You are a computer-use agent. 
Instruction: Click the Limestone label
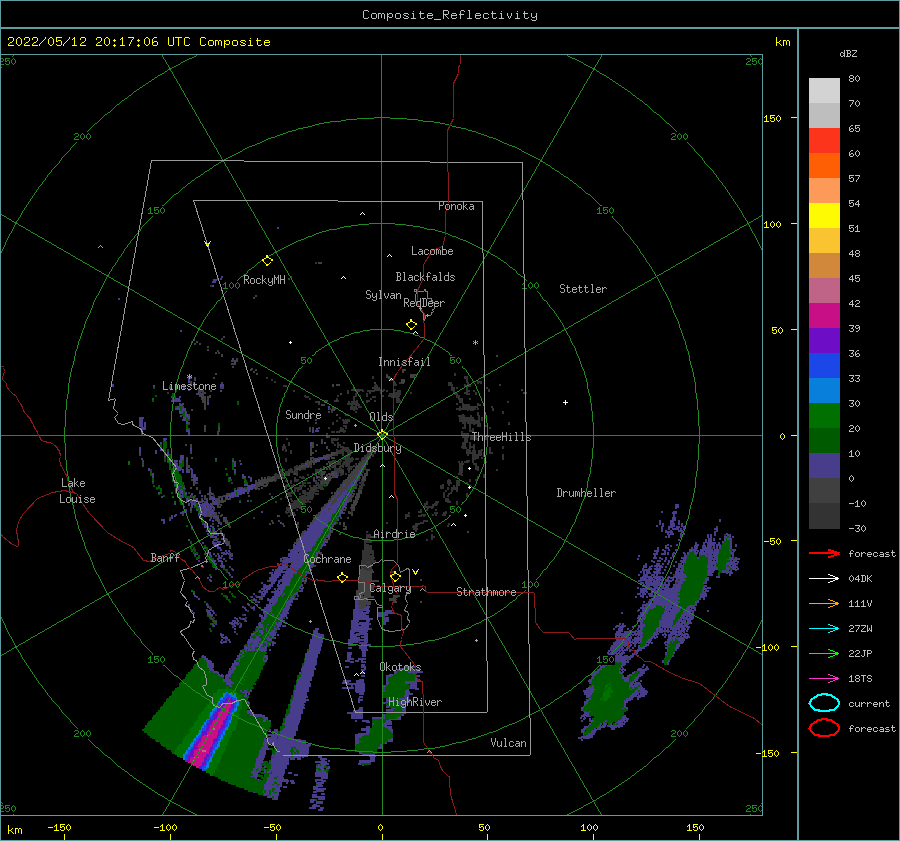point(189,386)
